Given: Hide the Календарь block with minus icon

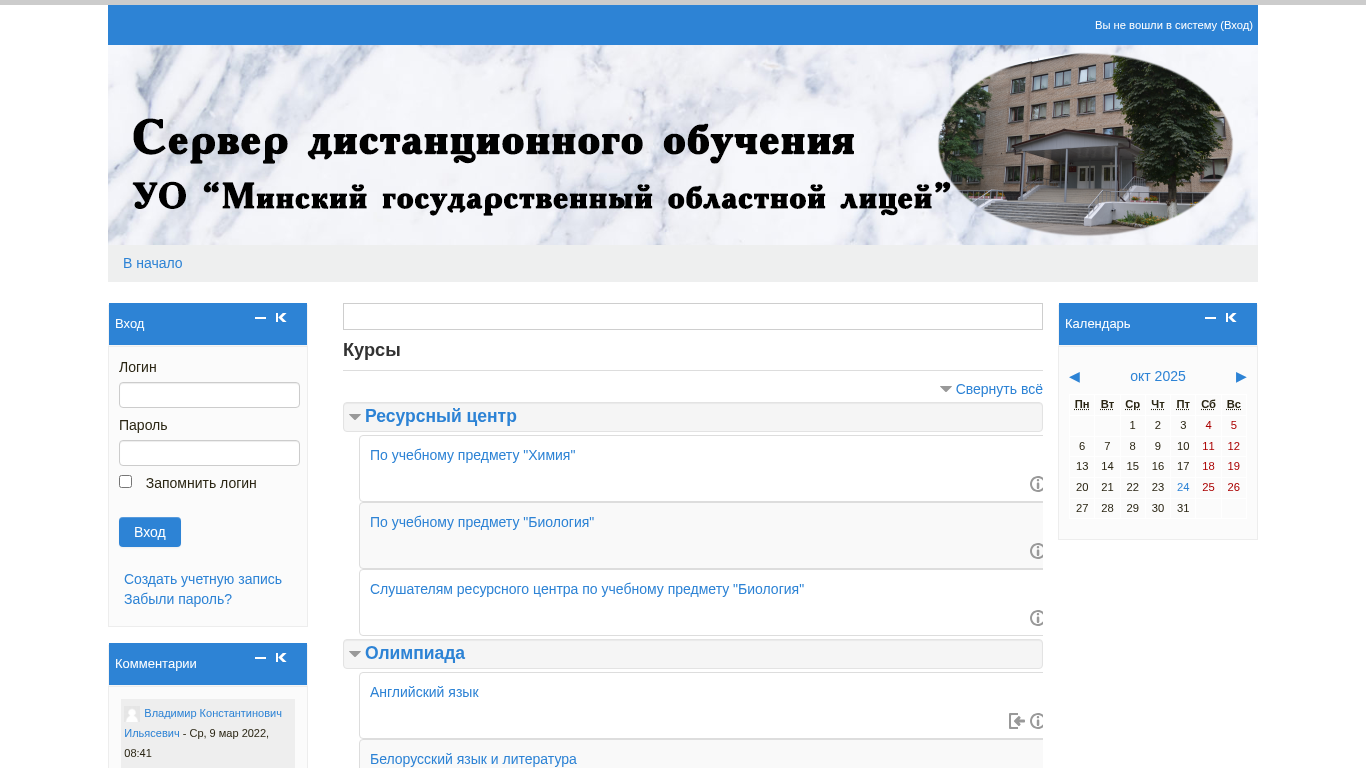Looking at the screenshot, I should 1210,318.
